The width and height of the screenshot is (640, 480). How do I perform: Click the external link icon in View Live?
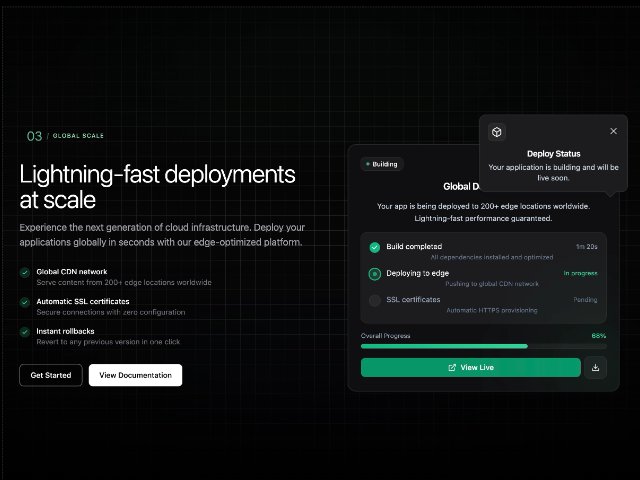coord(452,367)
